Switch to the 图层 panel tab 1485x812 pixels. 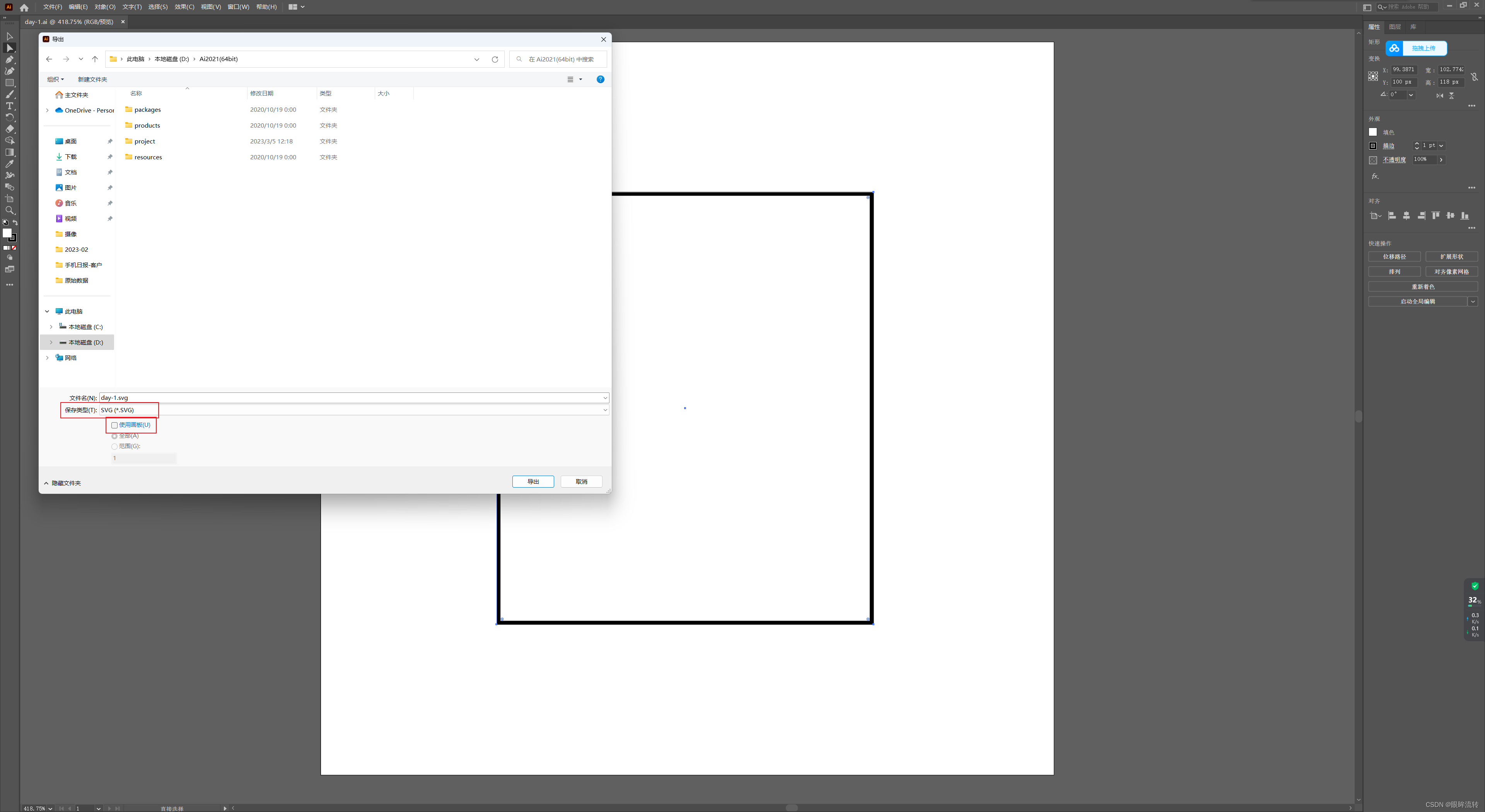click(x=1395, y=27)
